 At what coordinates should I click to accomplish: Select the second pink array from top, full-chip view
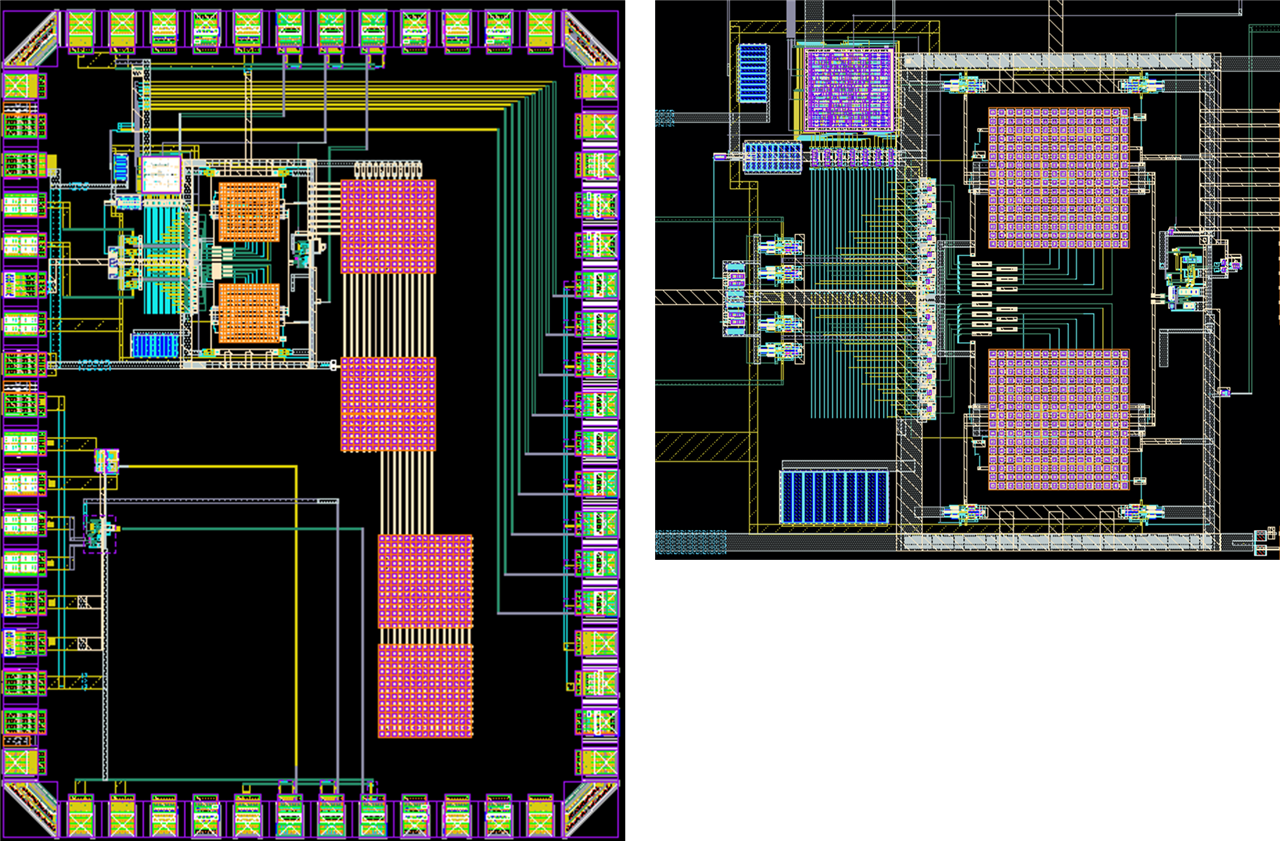click(x=388, y=404)
